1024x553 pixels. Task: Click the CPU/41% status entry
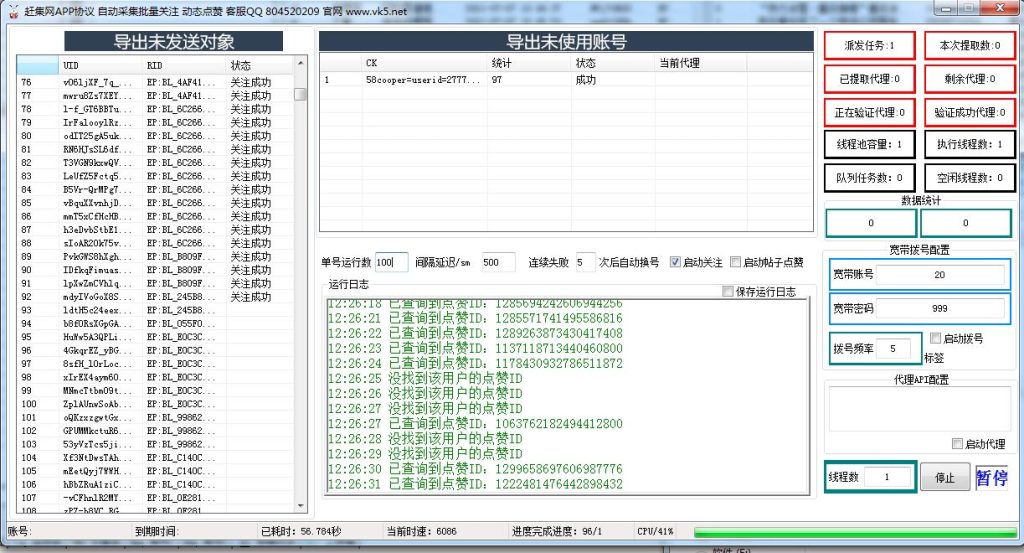click(x=655, y=531)
